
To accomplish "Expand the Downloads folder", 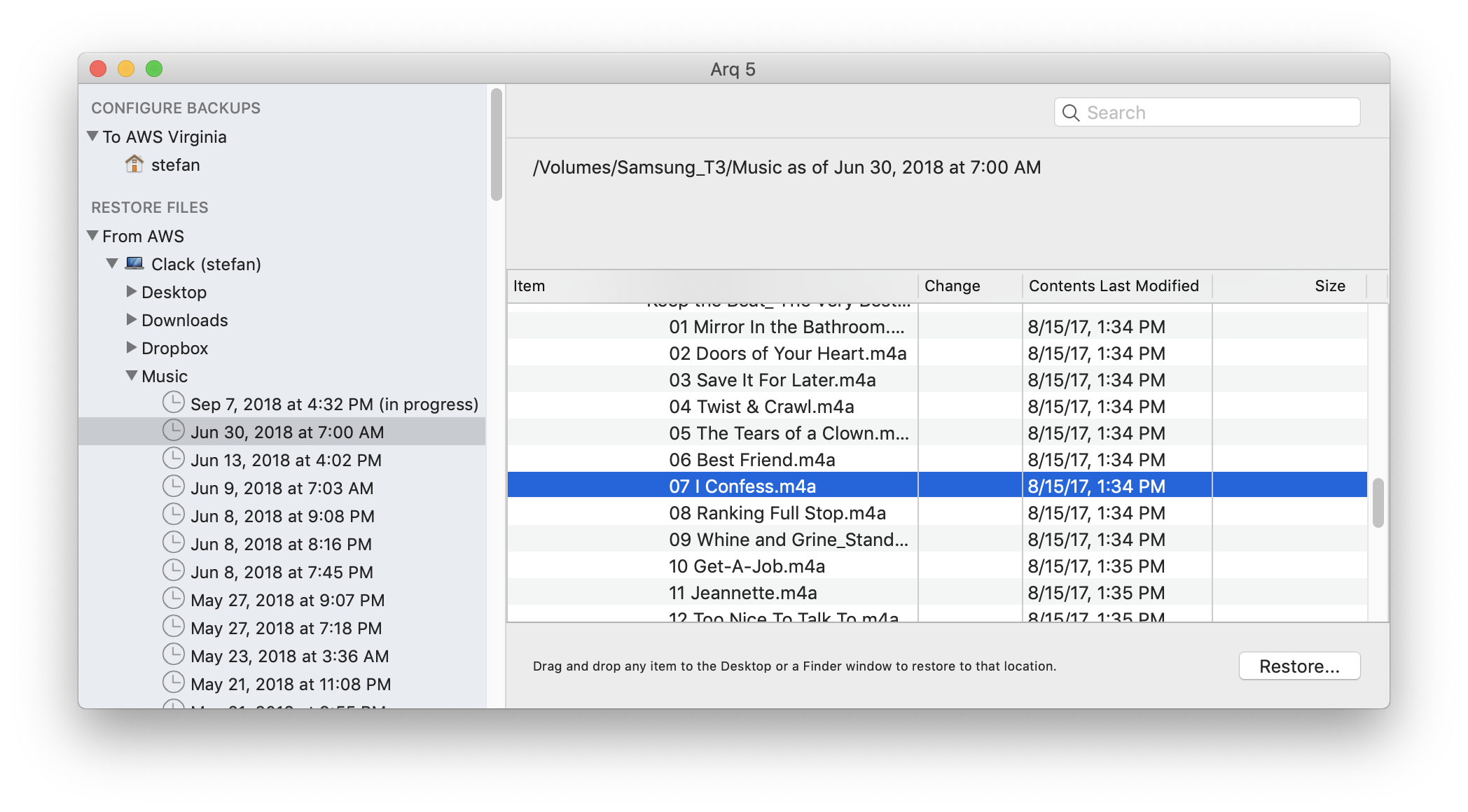I will pyautogui.click(x=131, y=320).
